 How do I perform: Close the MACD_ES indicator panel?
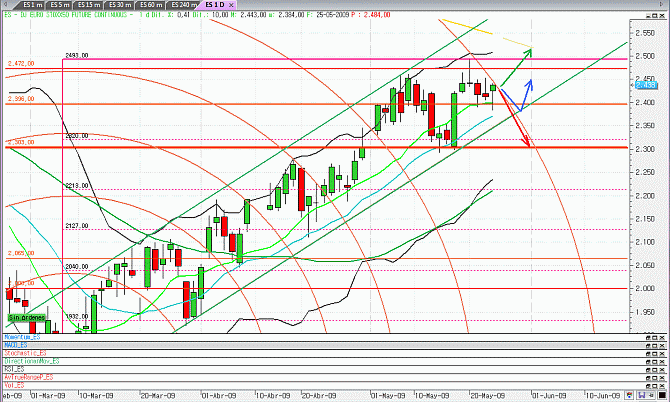[x=662, y=346]
